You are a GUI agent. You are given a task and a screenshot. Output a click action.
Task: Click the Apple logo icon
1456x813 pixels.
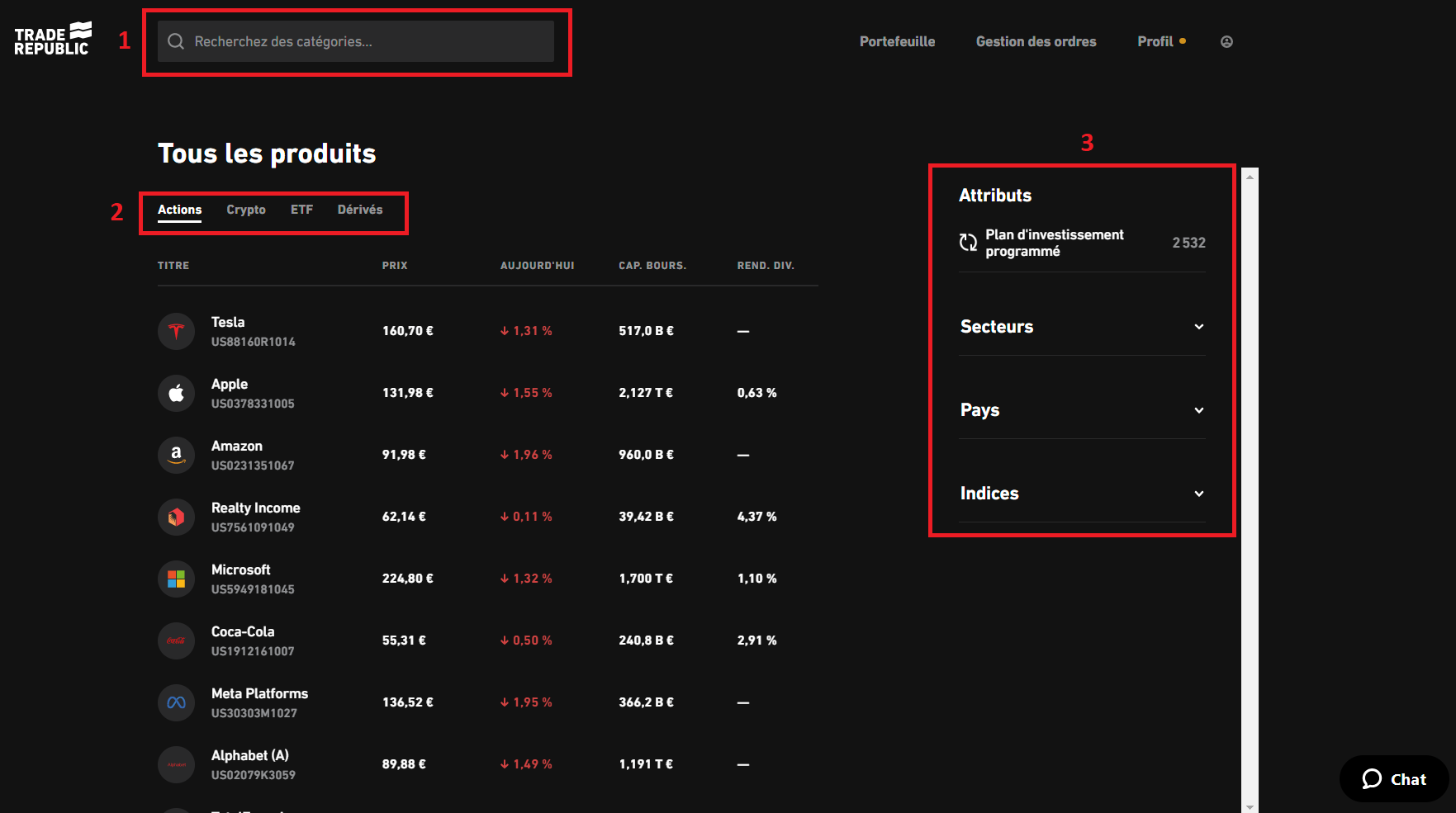click(x=176, y=393)
